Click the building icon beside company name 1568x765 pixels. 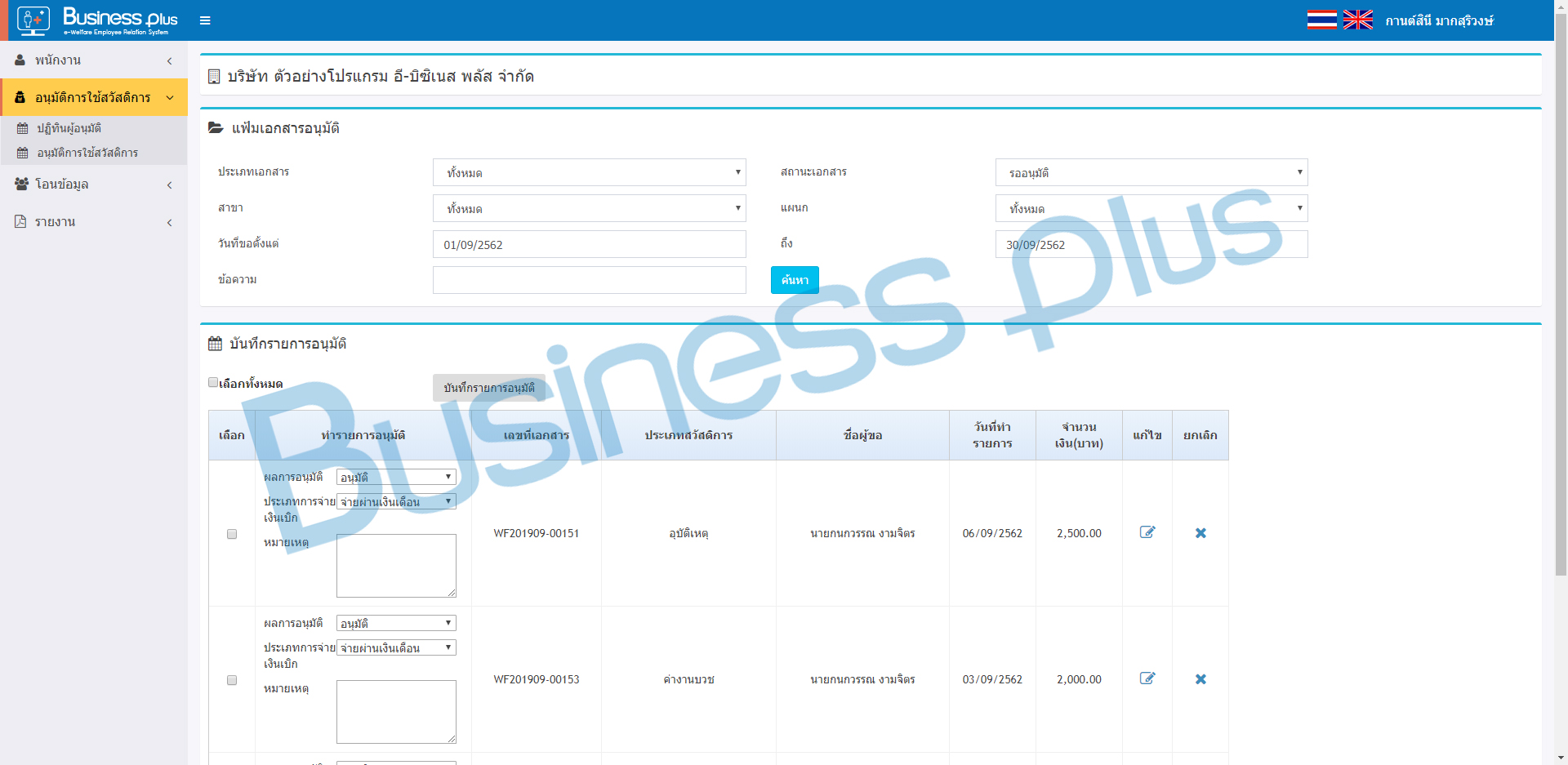coord(214,76)
